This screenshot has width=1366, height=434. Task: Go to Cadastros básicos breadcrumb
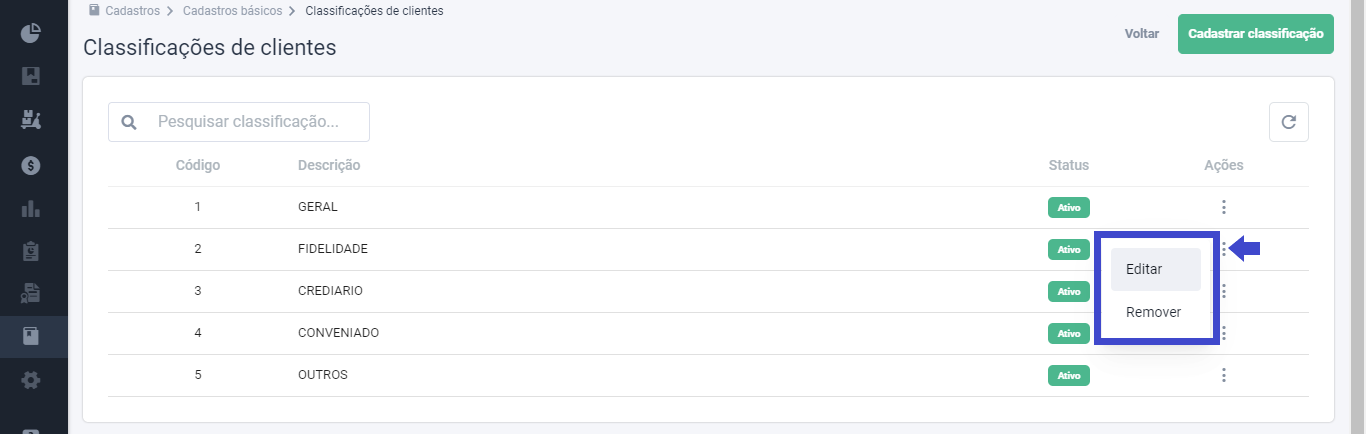tap(232, 11)
